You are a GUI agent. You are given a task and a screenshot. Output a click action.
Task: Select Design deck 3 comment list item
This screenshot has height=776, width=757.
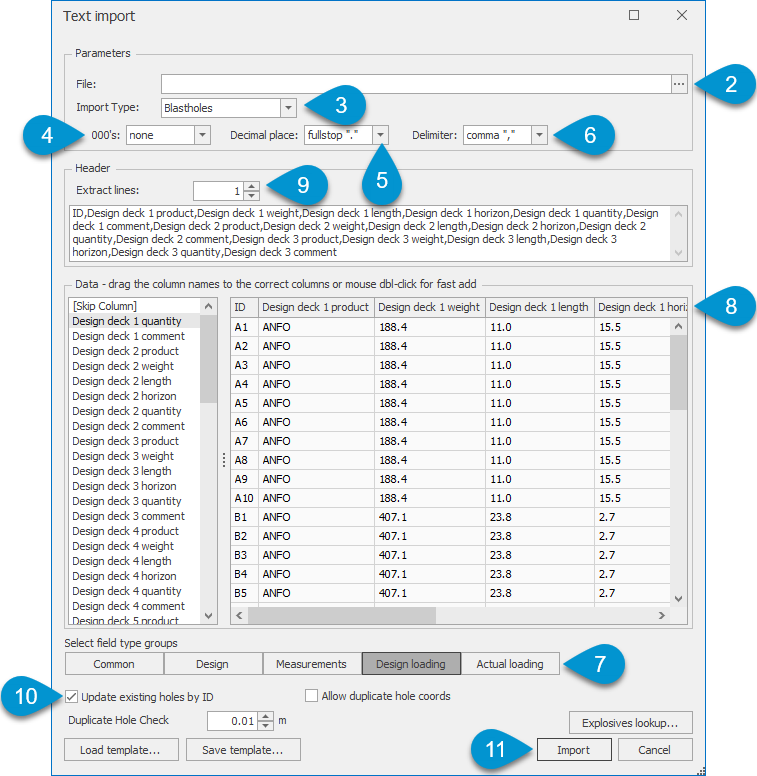[x=134, y=516]
